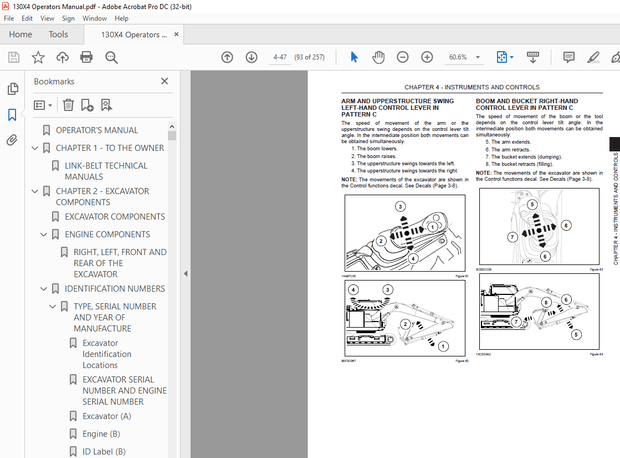Close the Bookmarks panel

point(164,81)
